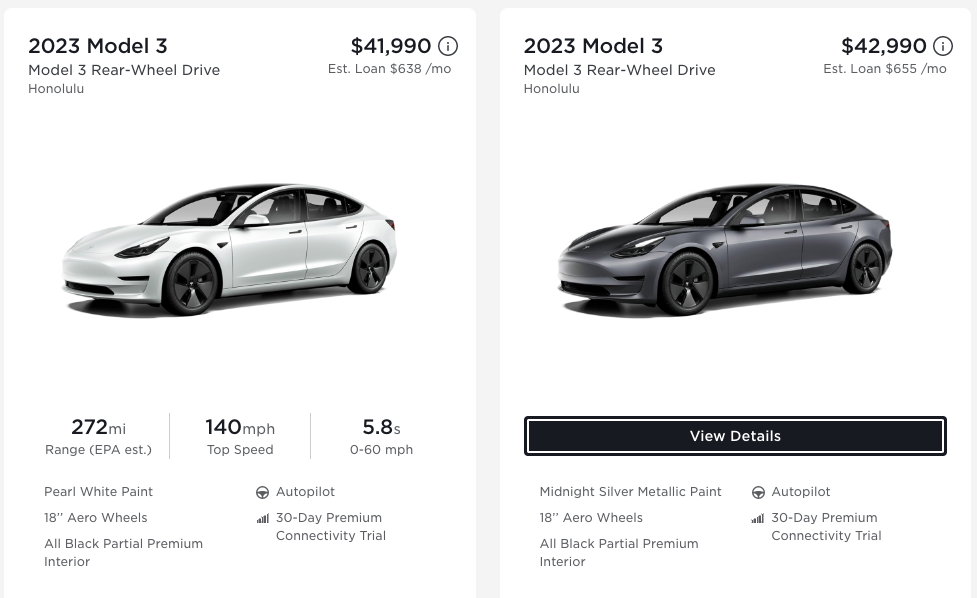Click the Est. Loan $655 /mo text

[x=884, y=69]
